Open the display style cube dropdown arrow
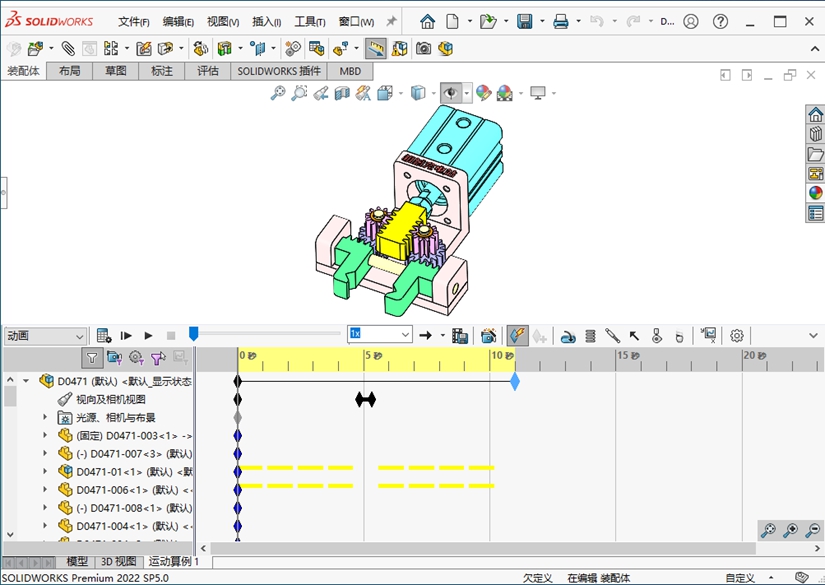The width and height of the screenshot is (825, 585). click(x=434, y=94)
